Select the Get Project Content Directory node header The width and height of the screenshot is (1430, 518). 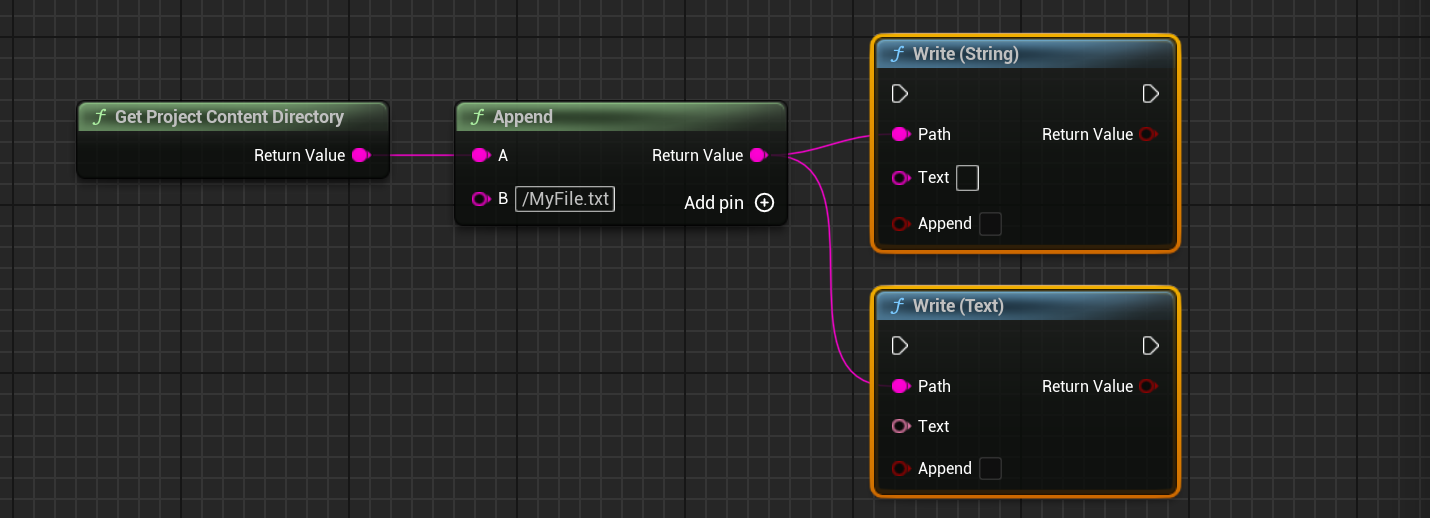(x=229, y=117)
